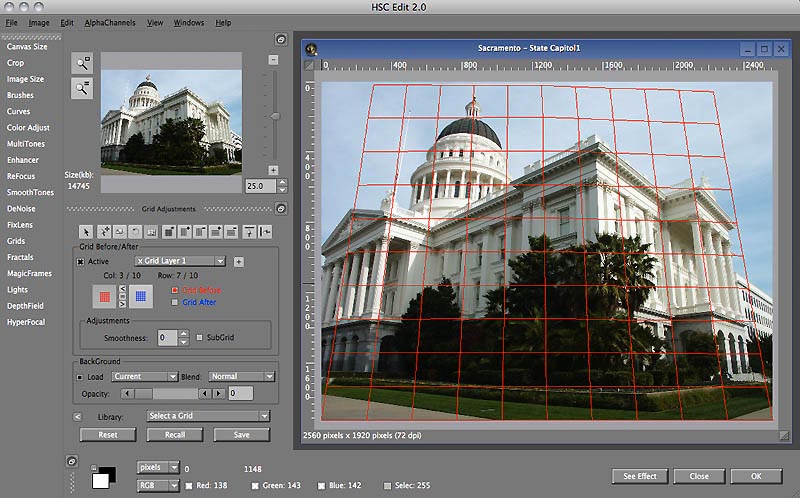Click the Save button

241,435
